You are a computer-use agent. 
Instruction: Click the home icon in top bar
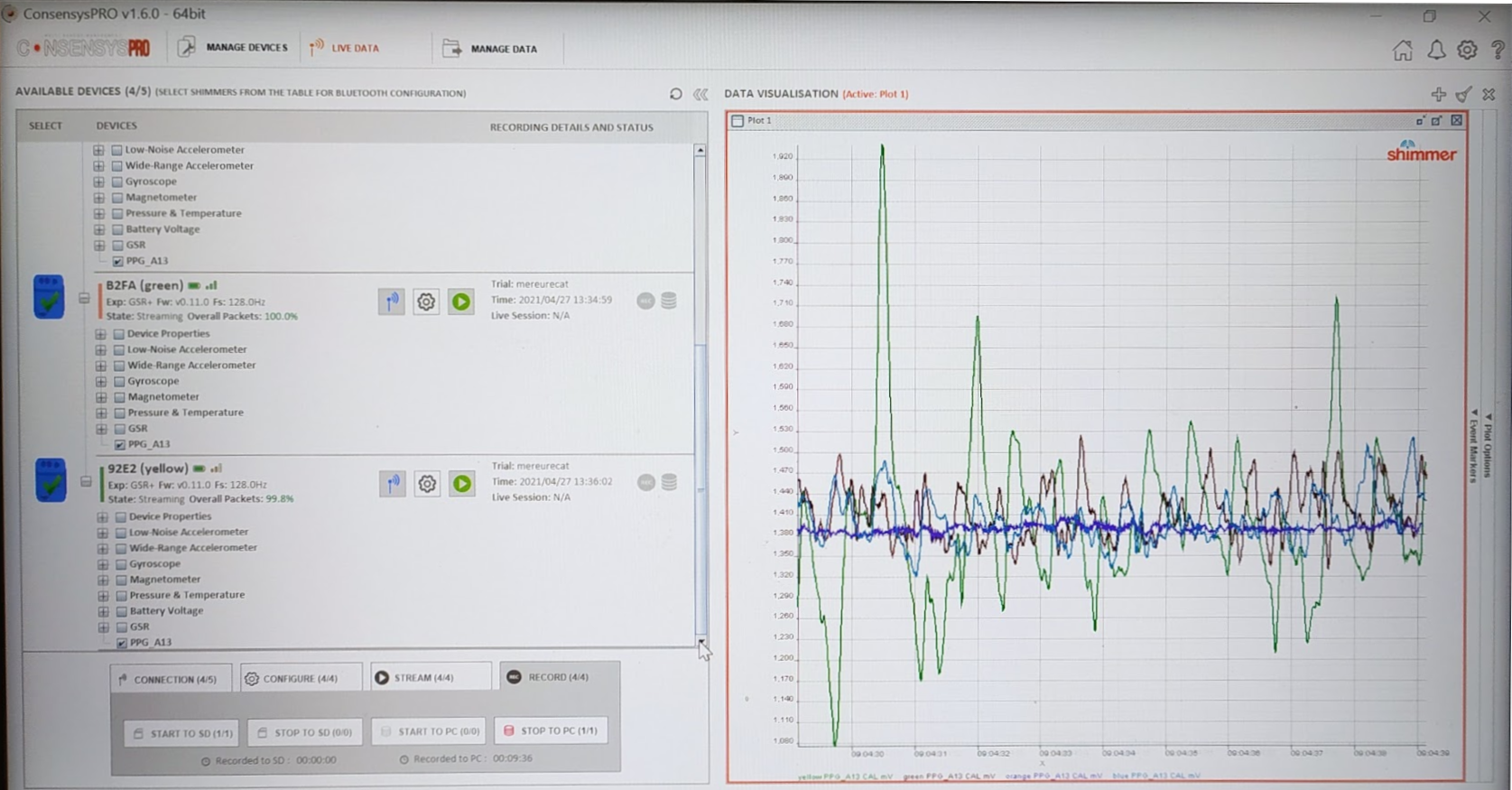click(1402, 51)
